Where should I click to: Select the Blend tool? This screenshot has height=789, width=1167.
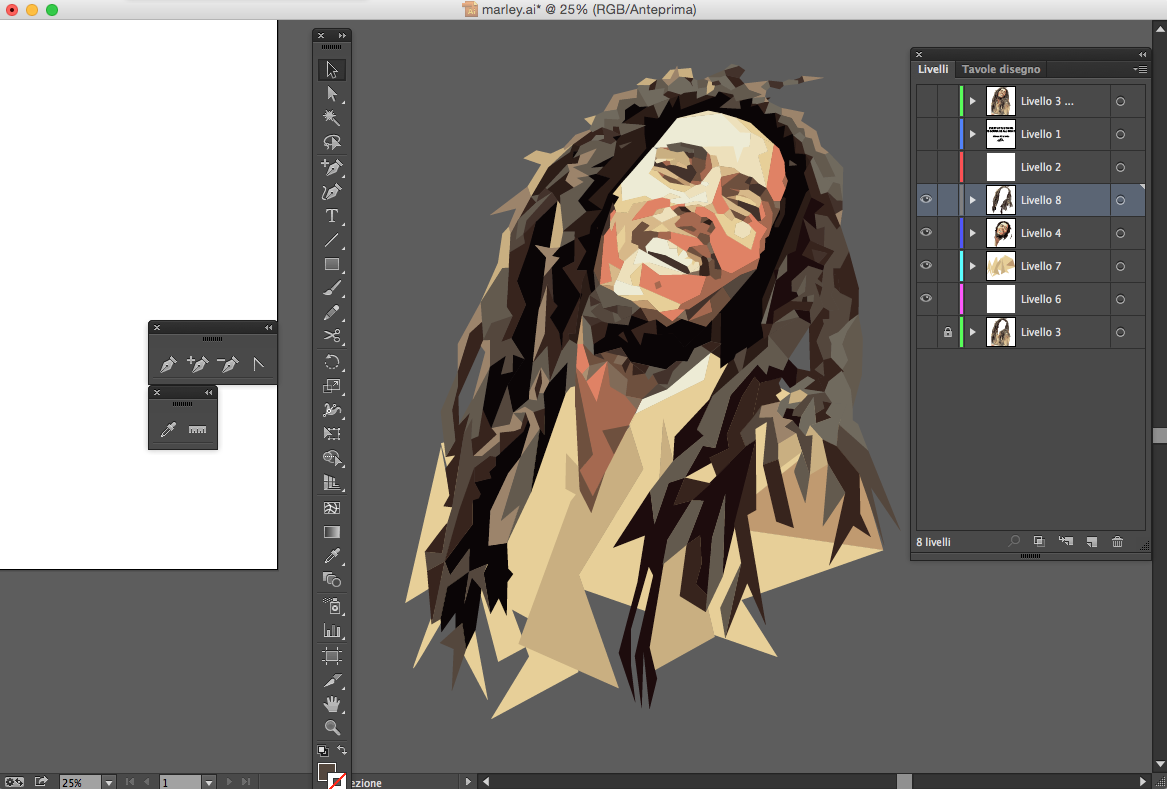coord(332,580)
